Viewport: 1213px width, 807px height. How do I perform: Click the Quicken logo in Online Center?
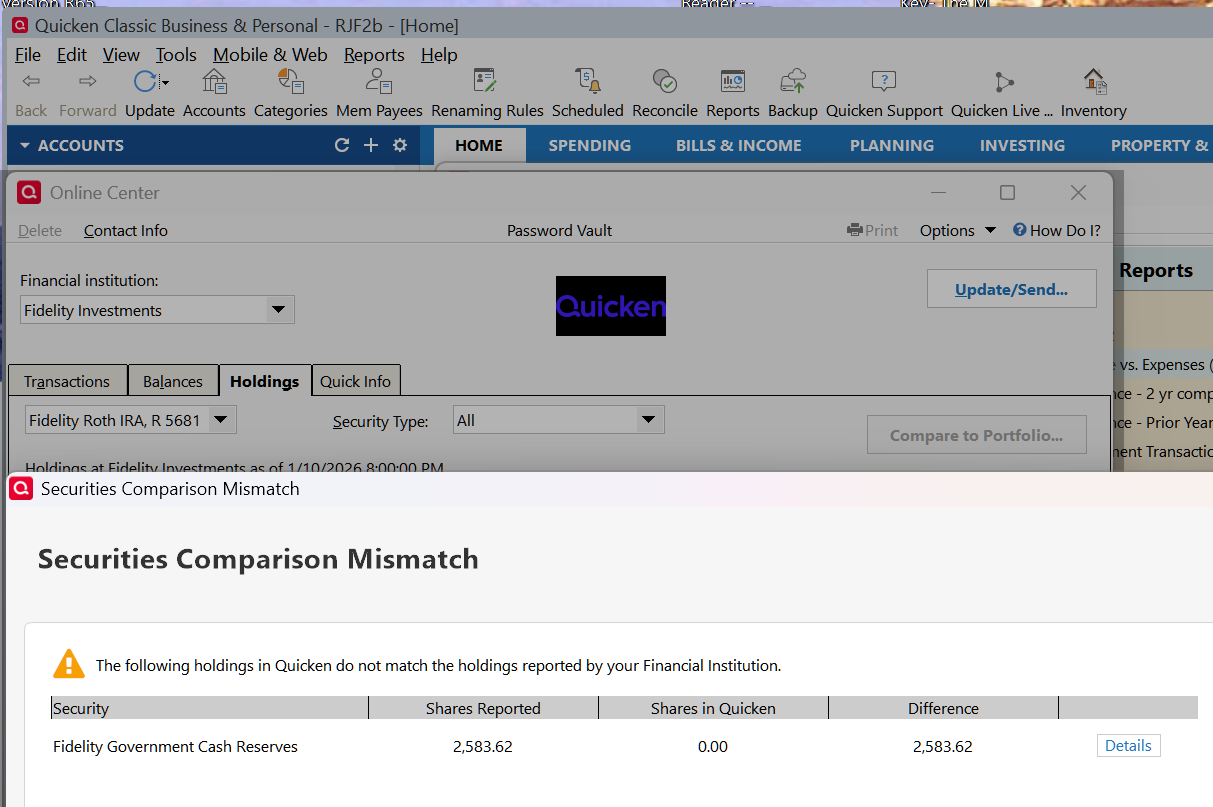[x=611, y=306]
